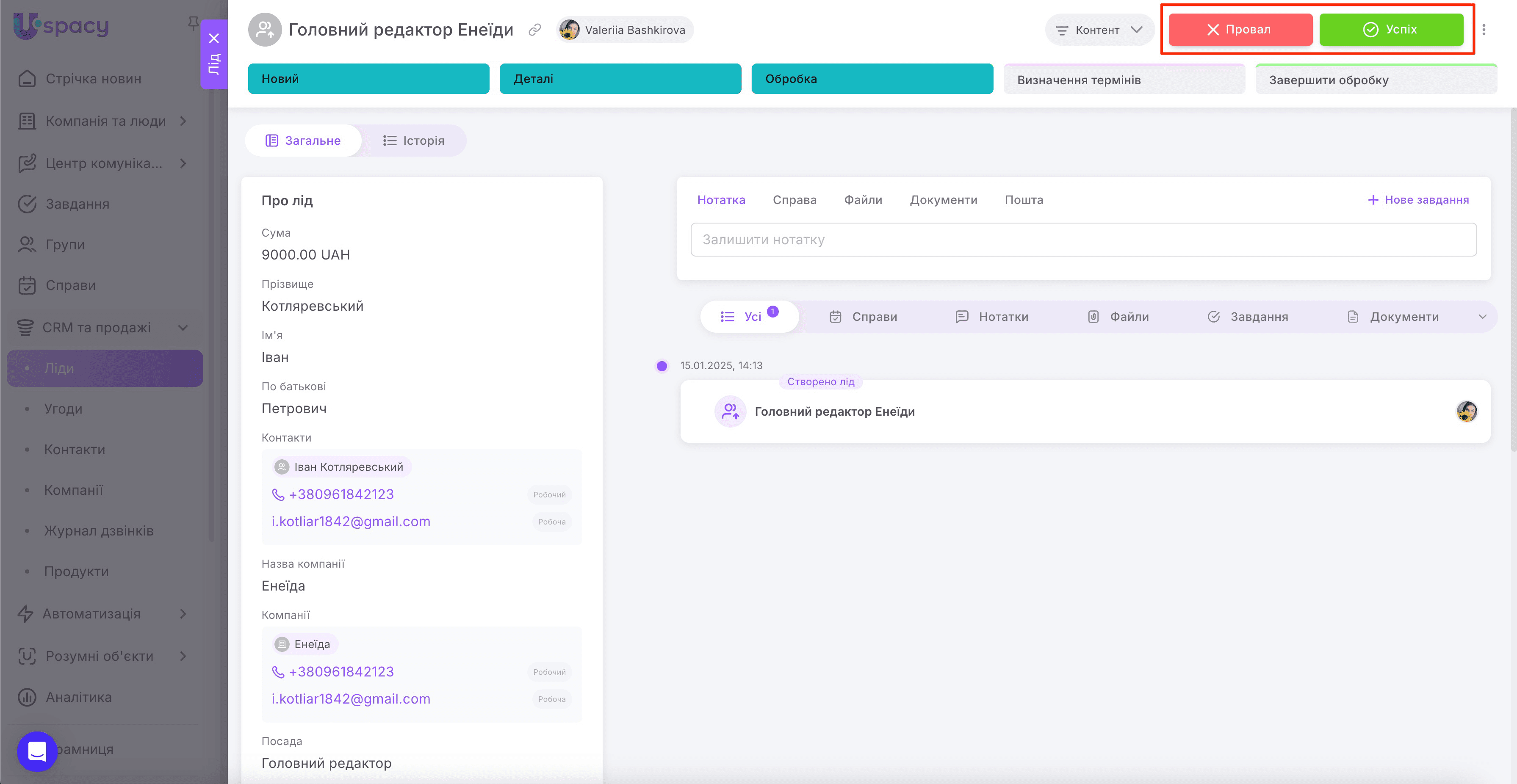This screenshot has width=1517, height=784.
Task: Open the chat support bubble icon
Action: [37, 751]
